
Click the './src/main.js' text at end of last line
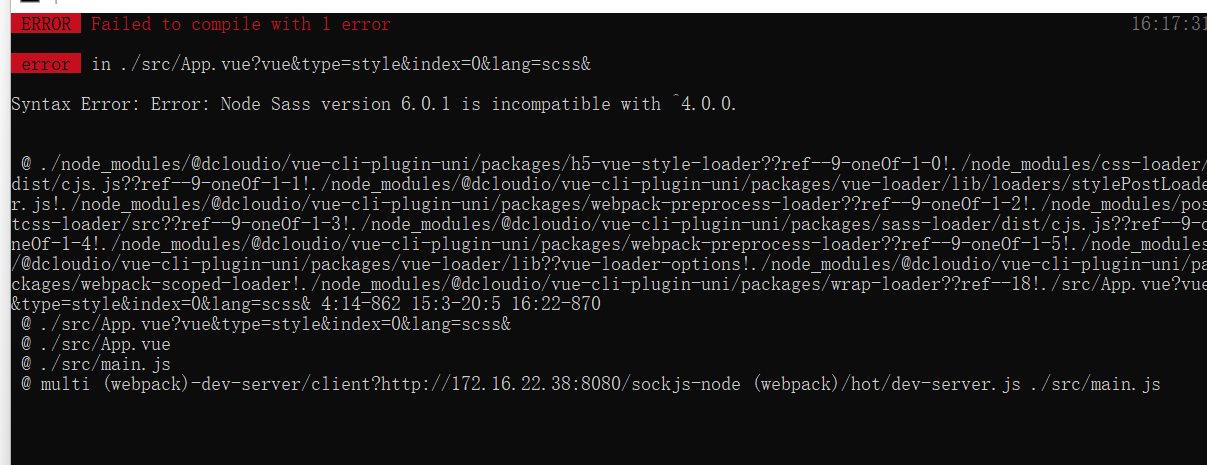tap(1097, 384)
